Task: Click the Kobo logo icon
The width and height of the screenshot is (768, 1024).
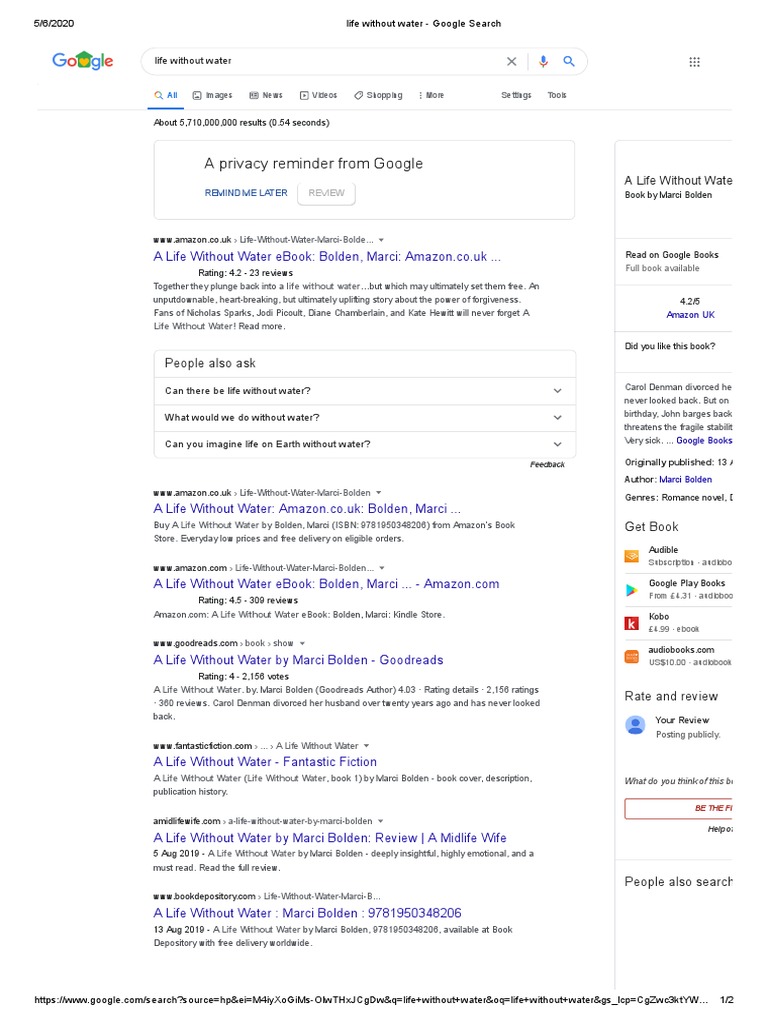Action: click(x=632, y=623)
